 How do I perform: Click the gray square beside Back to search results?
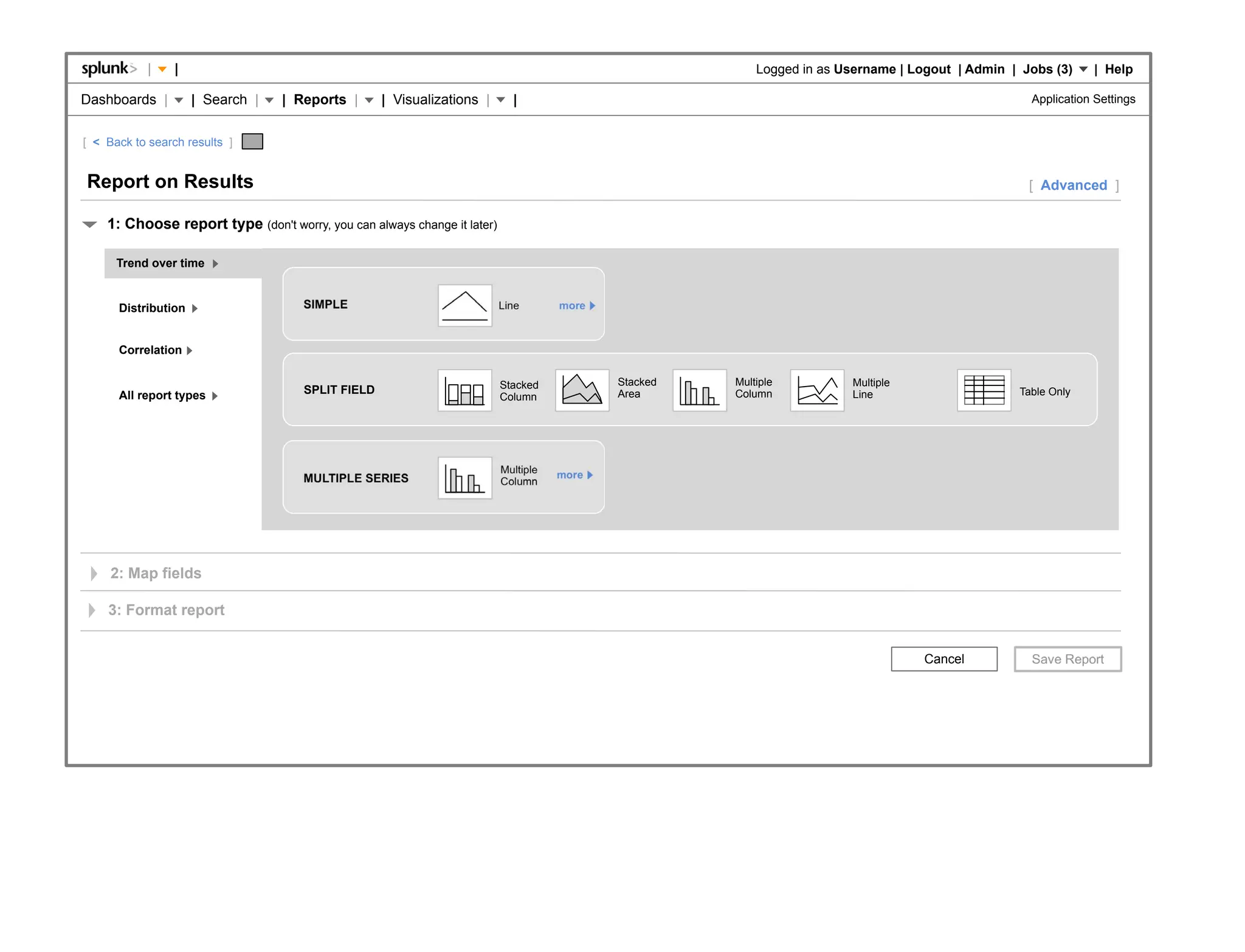252,142
